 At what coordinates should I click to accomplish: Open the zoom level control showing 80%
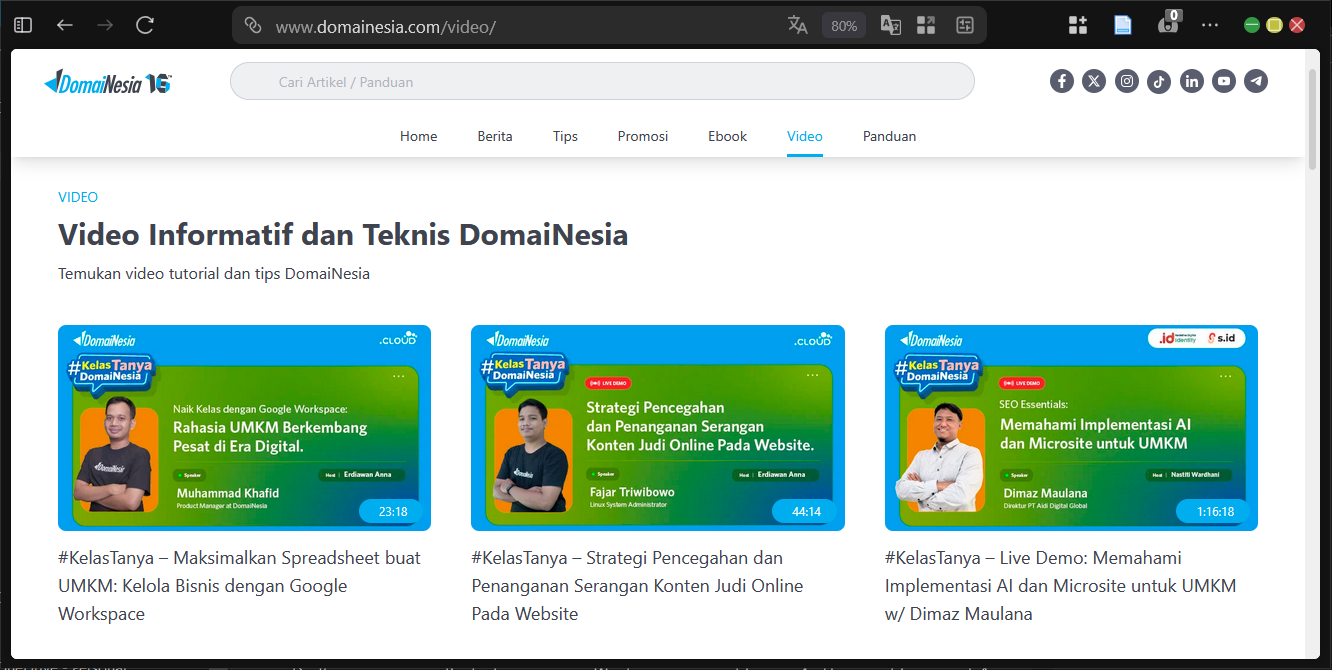click(843, 25)
